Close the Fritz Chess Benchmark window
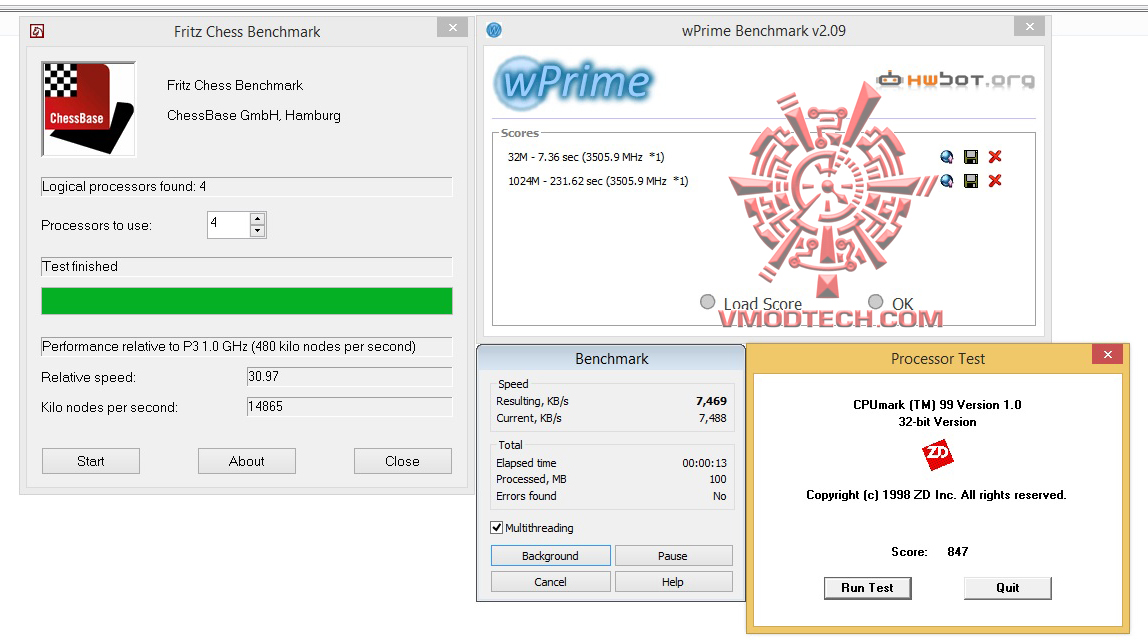The height and width of the screenshot is (644, 1148). point(452,27)
